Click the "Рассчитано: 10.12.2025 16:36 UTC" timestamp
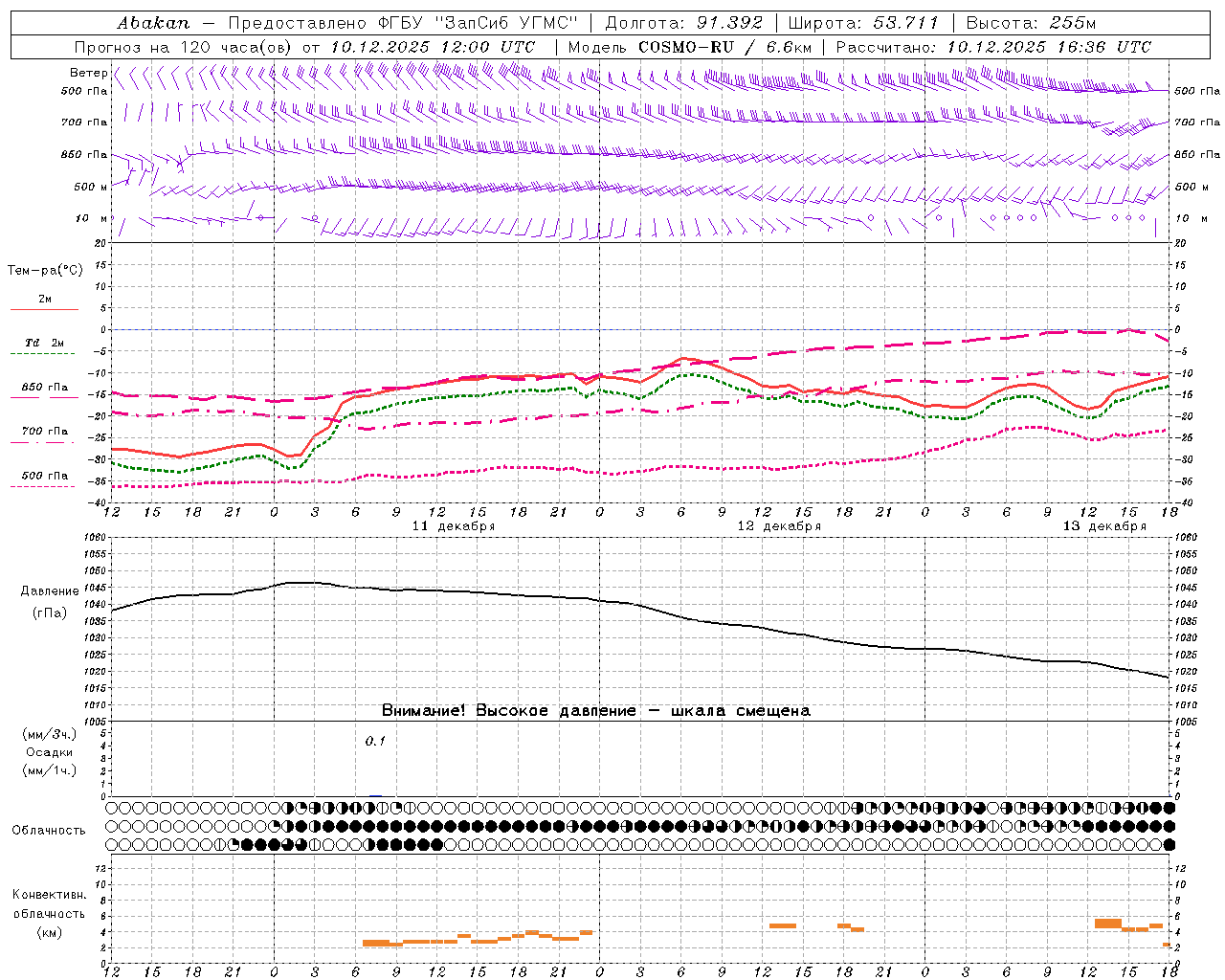The width and height of the screenshot is (1225, 980). (993, 47)
